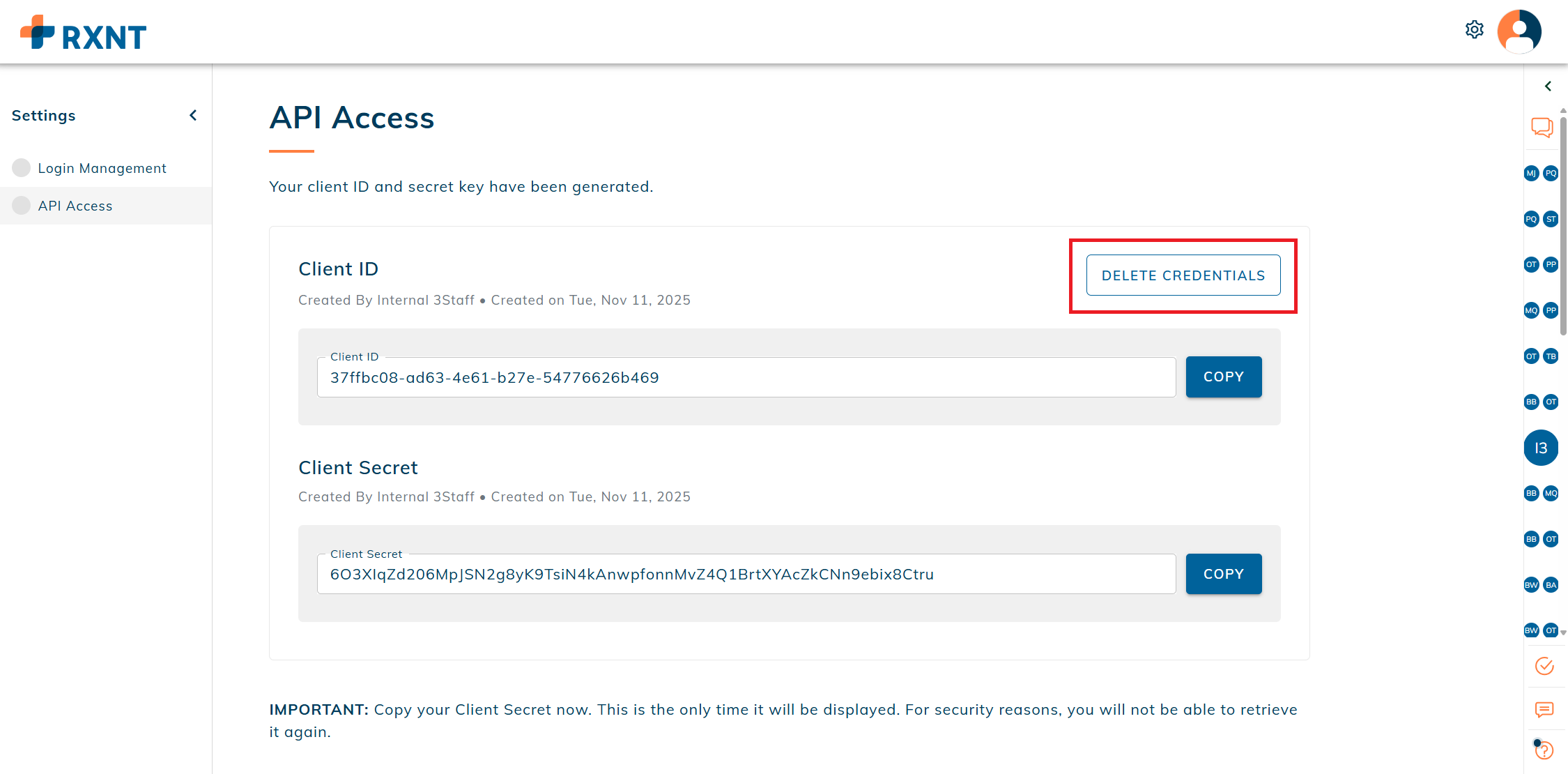Viewport: 1568px width, 774px height.
Task: Collapse the right chat sidebar
Action: coord(1548,86)
